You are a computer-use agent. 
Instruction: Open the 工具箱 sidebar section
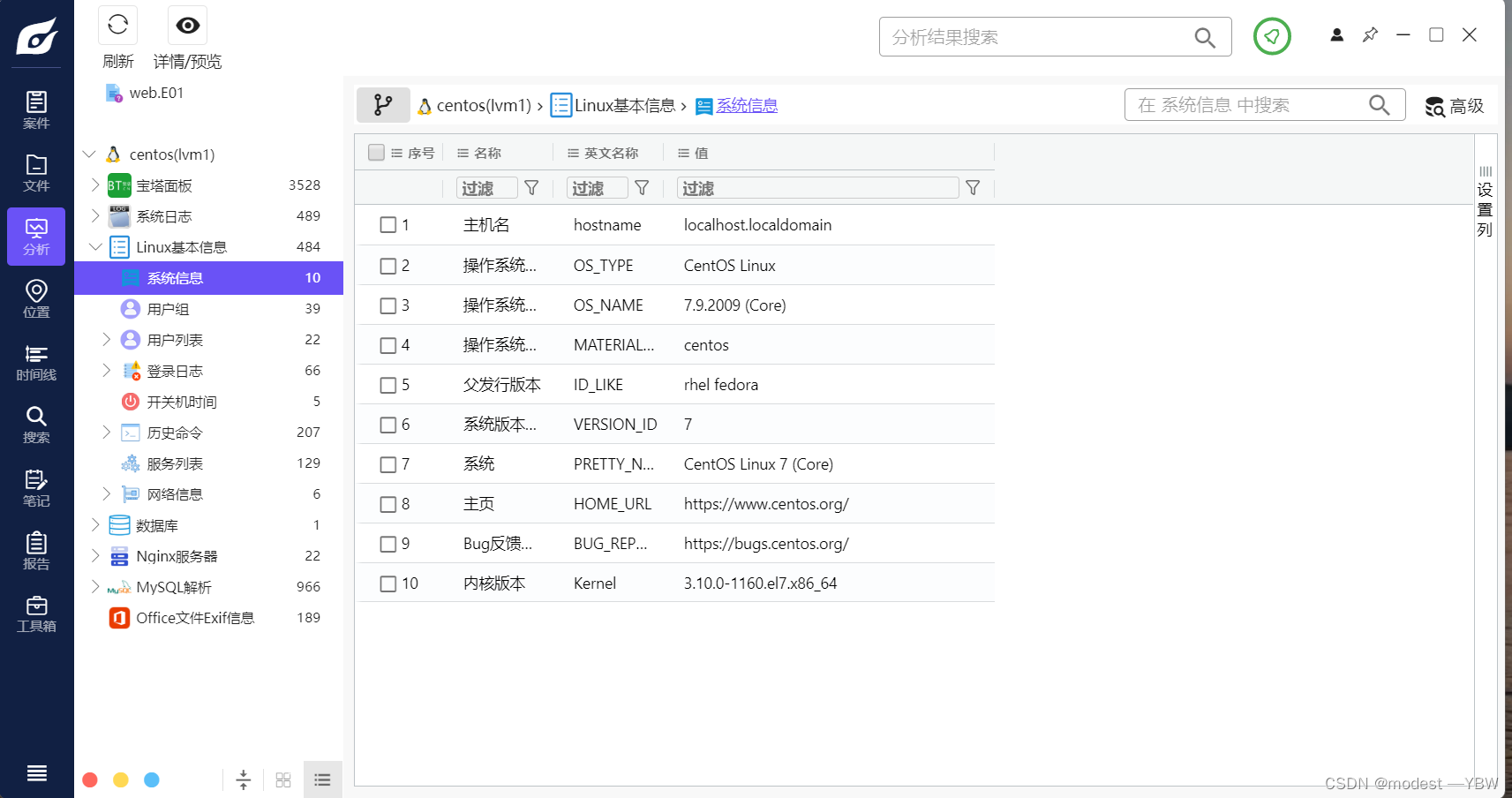coord(36,614)
